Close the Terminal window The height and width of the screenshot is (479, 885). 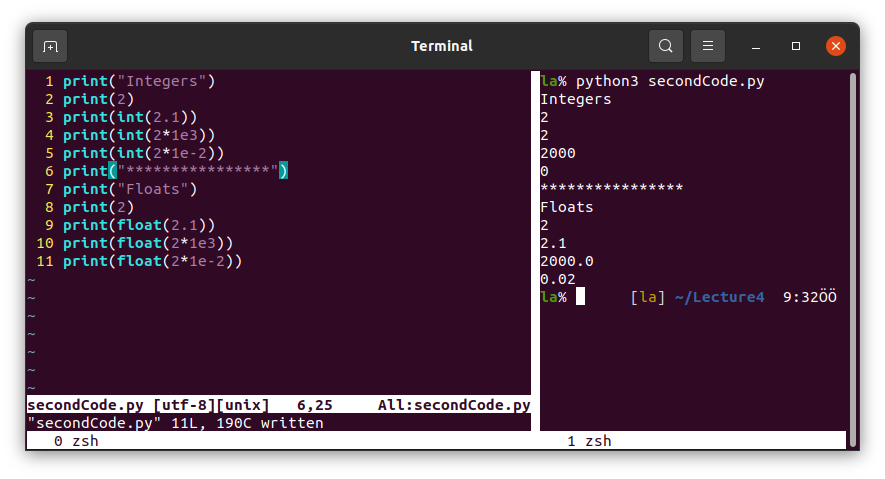[836, 46]
